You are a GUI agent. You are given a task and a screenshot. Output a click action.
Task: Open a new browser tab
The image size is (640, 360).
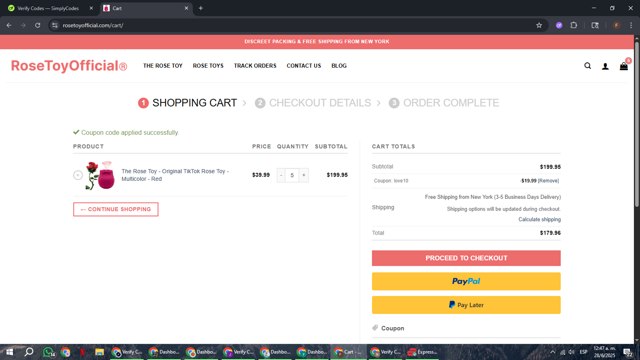pos(200,8)
